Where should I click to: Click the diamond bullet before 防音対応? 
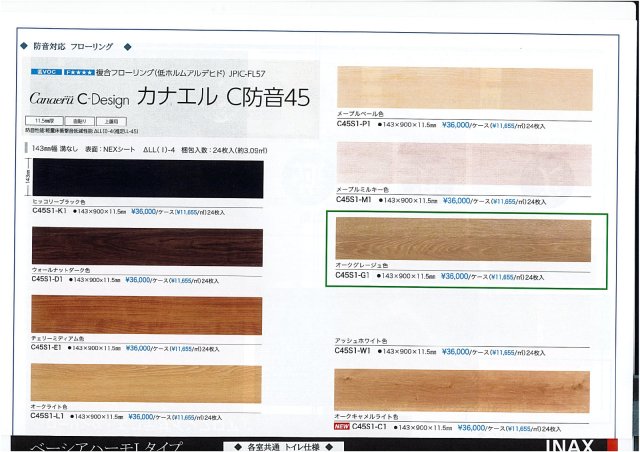(24, 46)
